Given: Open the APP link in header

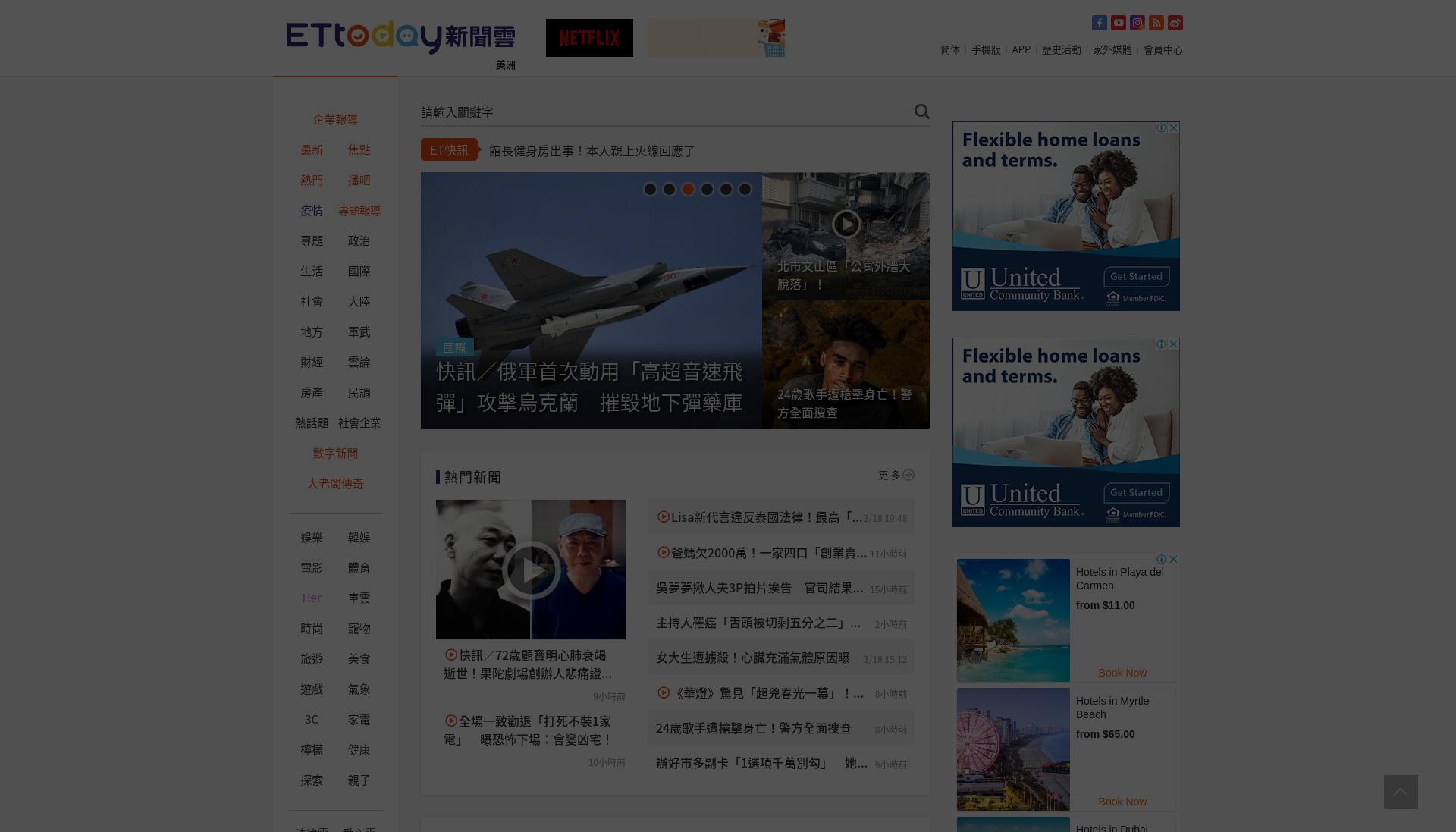Looking at the screenshot, I should 1021,49.
